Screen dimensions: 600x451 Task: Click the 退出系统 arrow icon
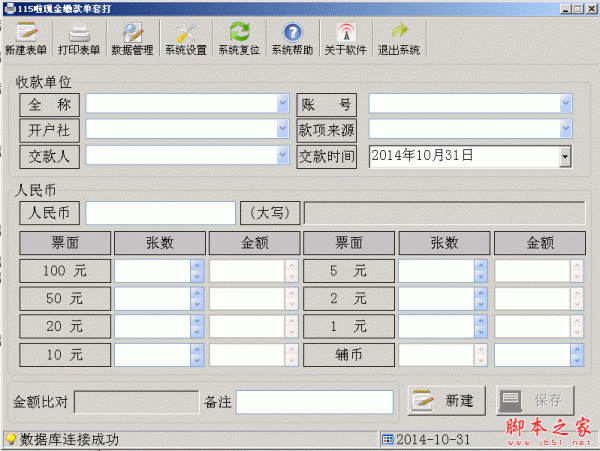[399, 31]
